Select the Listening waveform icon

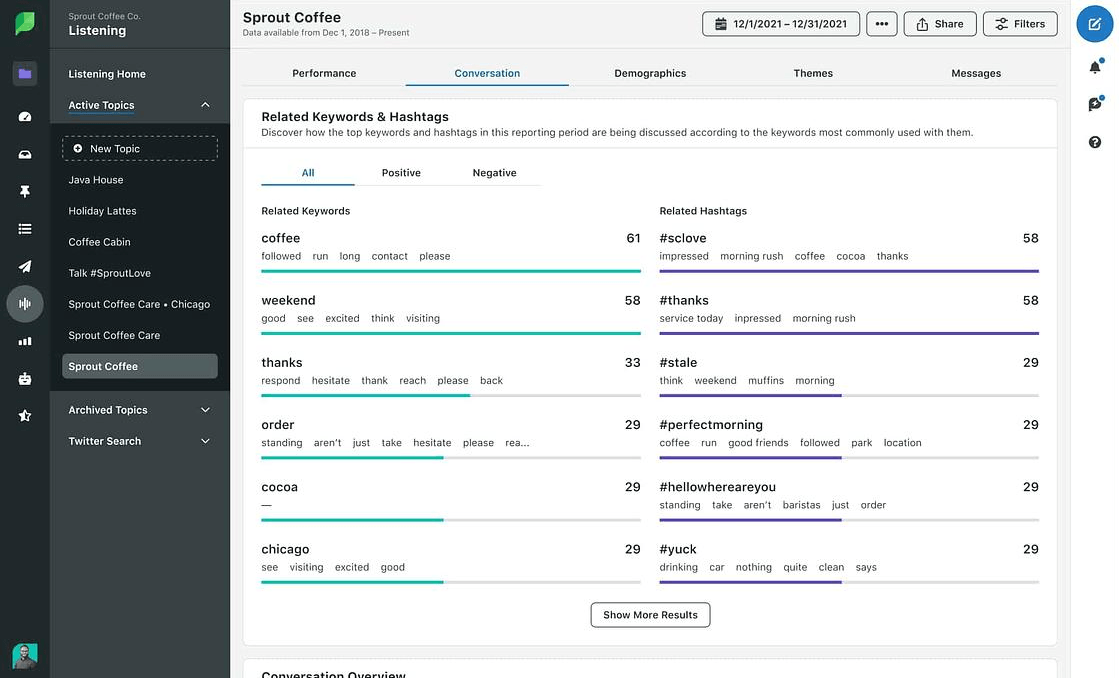[25, 304]
